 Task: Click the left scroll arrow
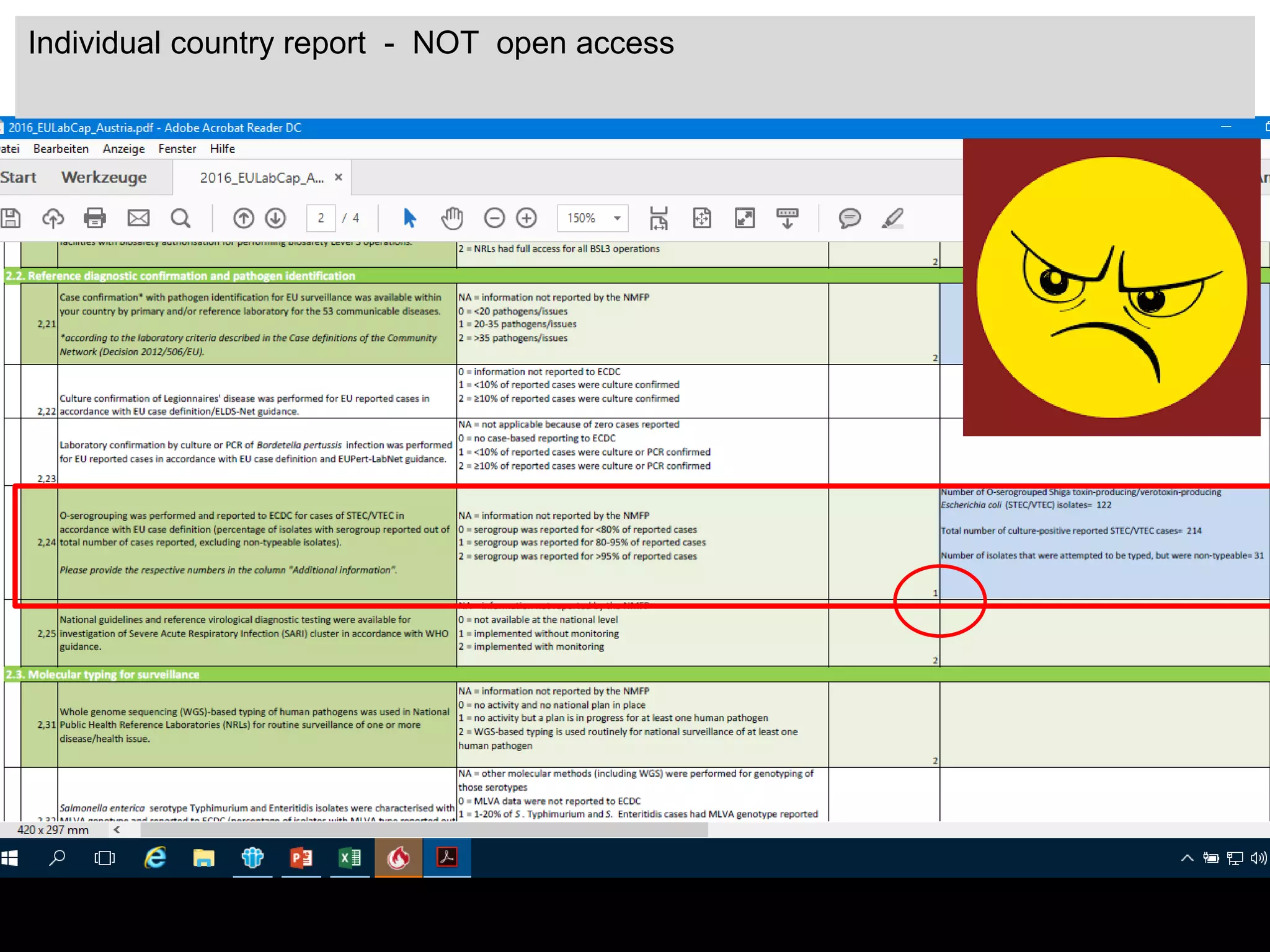[116, 830]
